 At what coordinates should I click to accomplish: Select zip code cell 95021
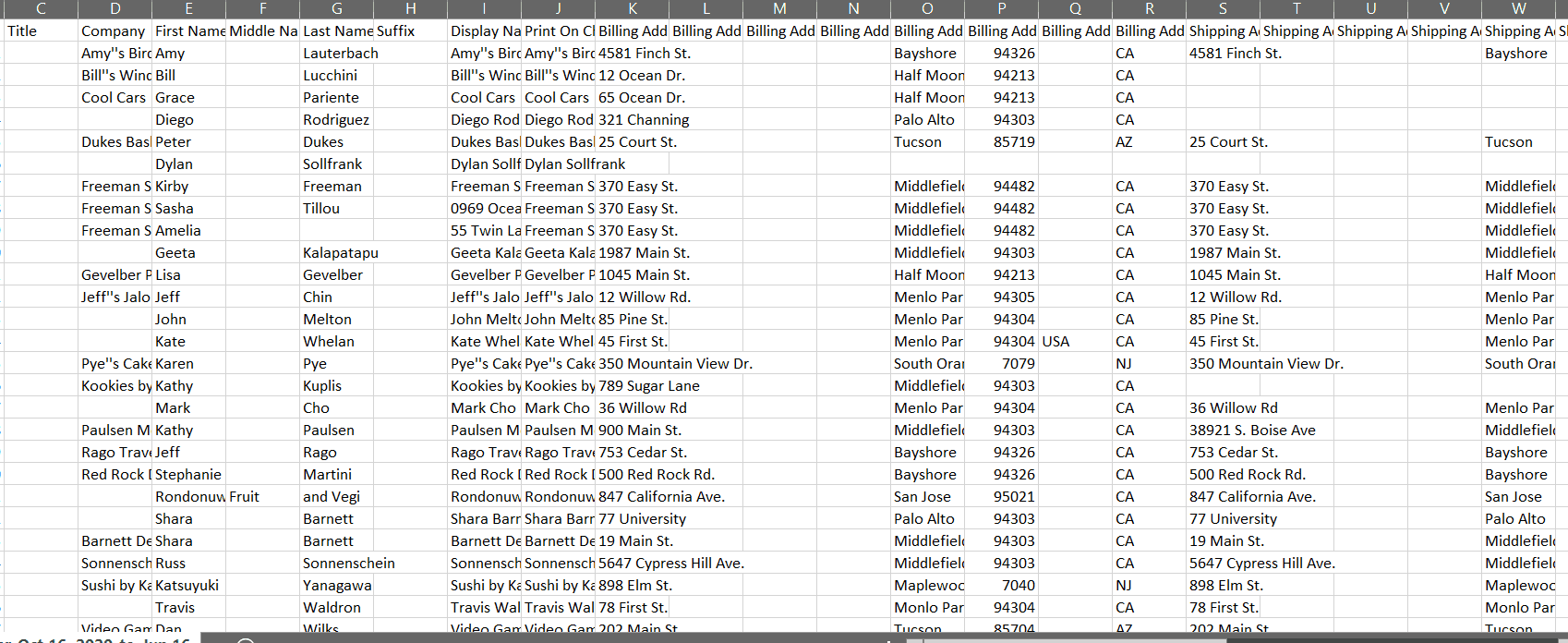[1002, 496]
